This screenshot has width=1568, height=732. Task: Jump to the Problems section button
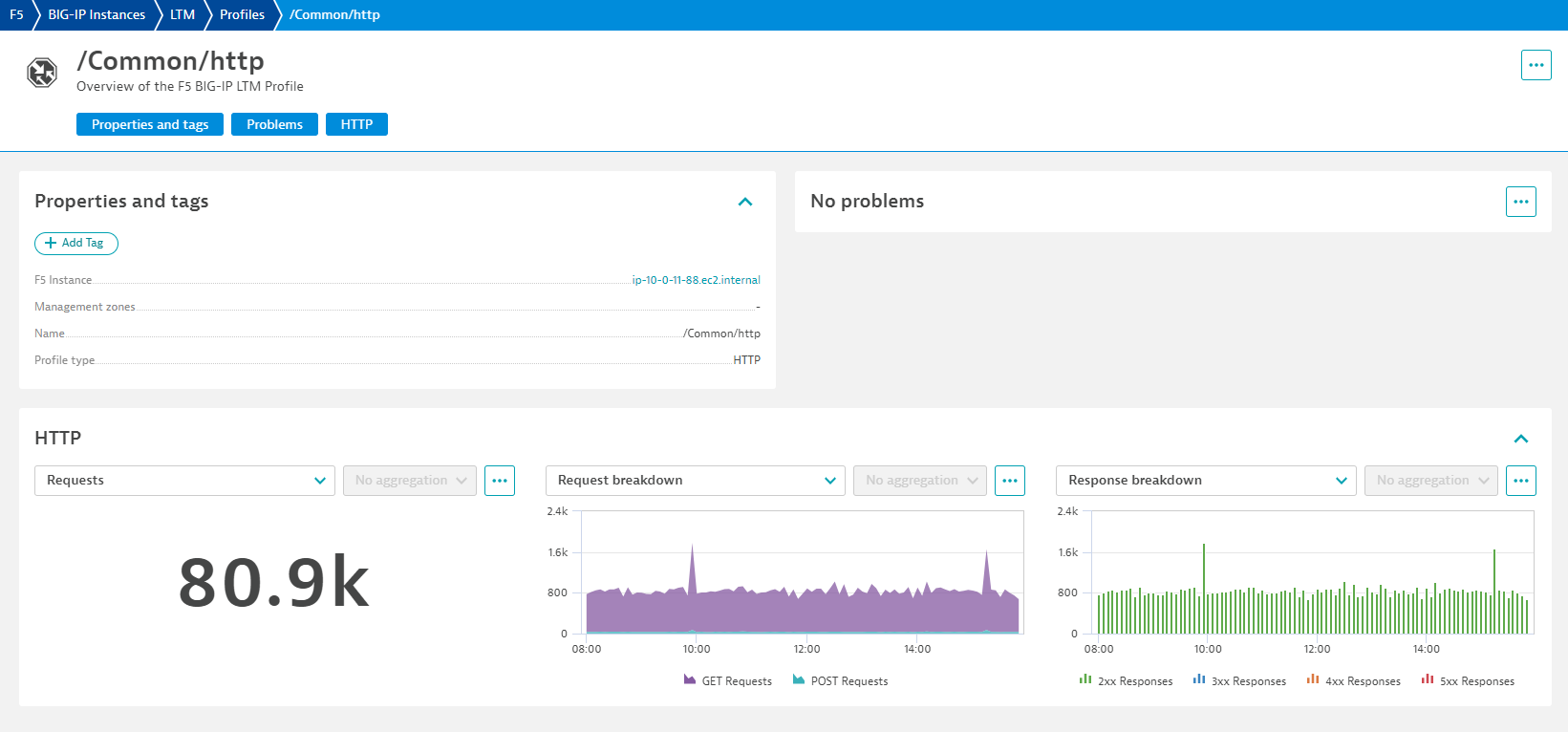(274, 125)
